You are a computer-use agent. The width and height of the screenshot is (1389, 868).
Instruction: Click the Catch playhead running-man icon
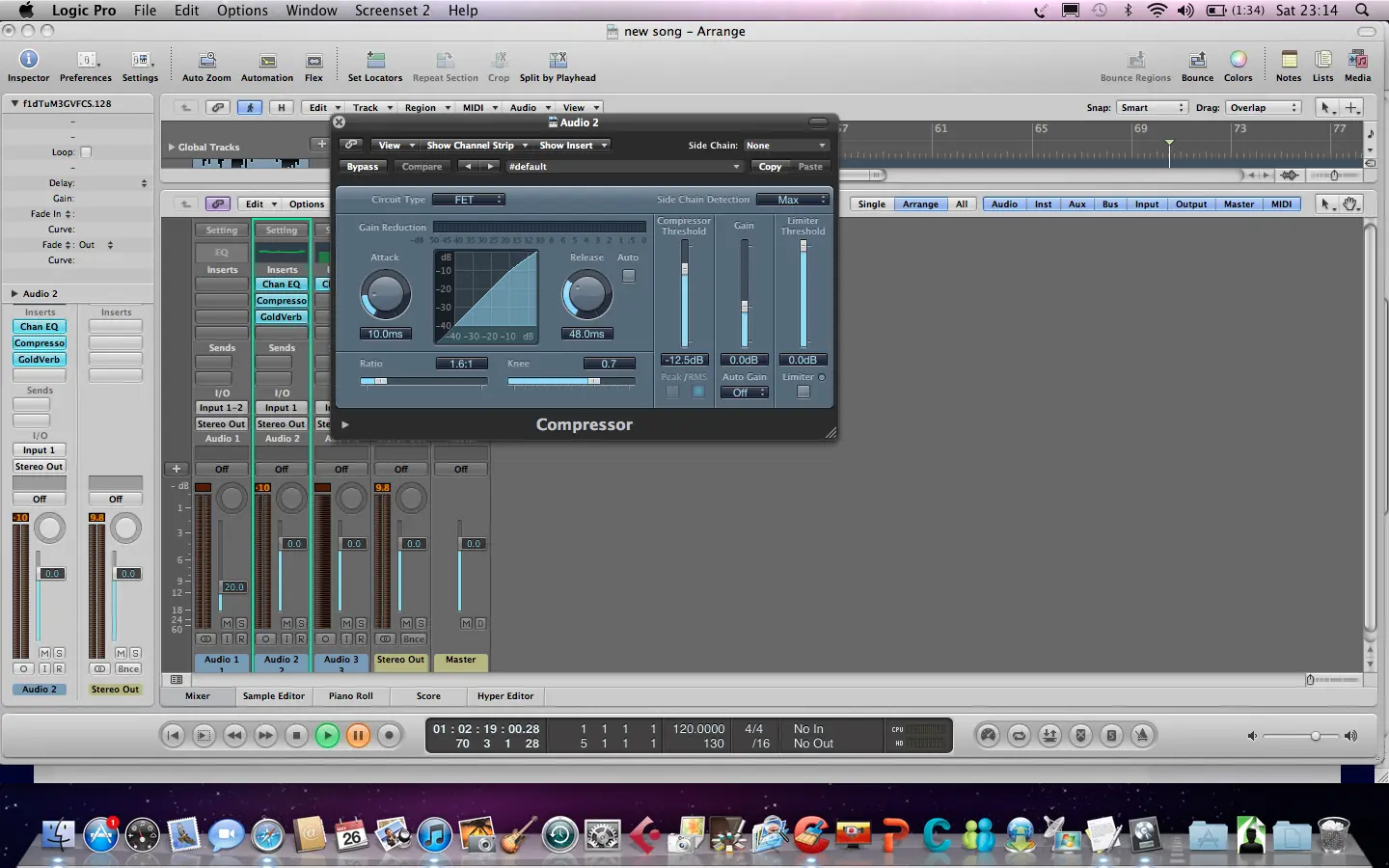click(250, 107)
